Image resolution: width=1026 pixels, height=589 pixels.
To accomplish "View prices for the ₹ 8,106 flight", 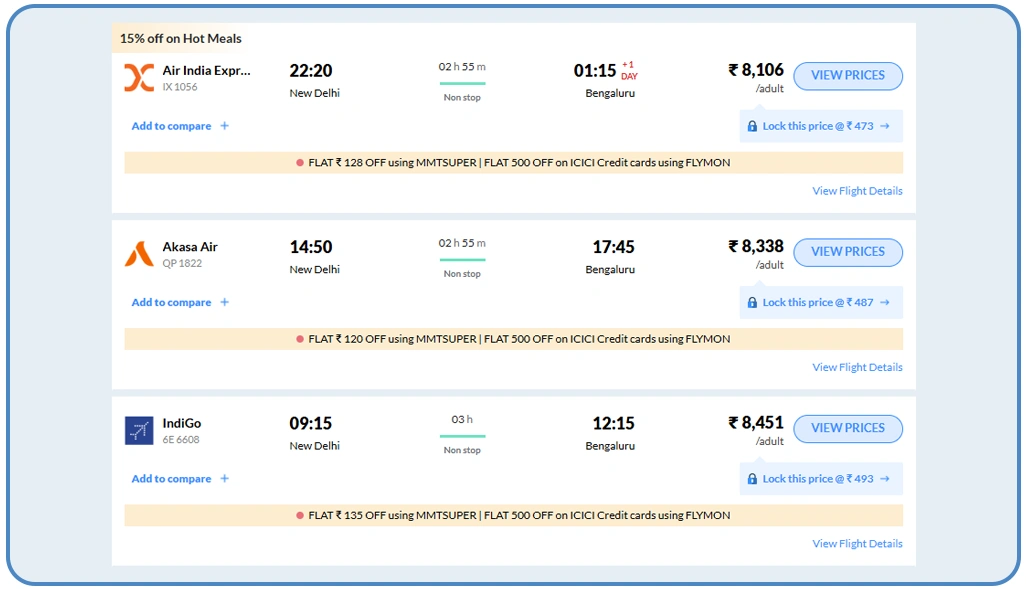I will click(847, 76).
